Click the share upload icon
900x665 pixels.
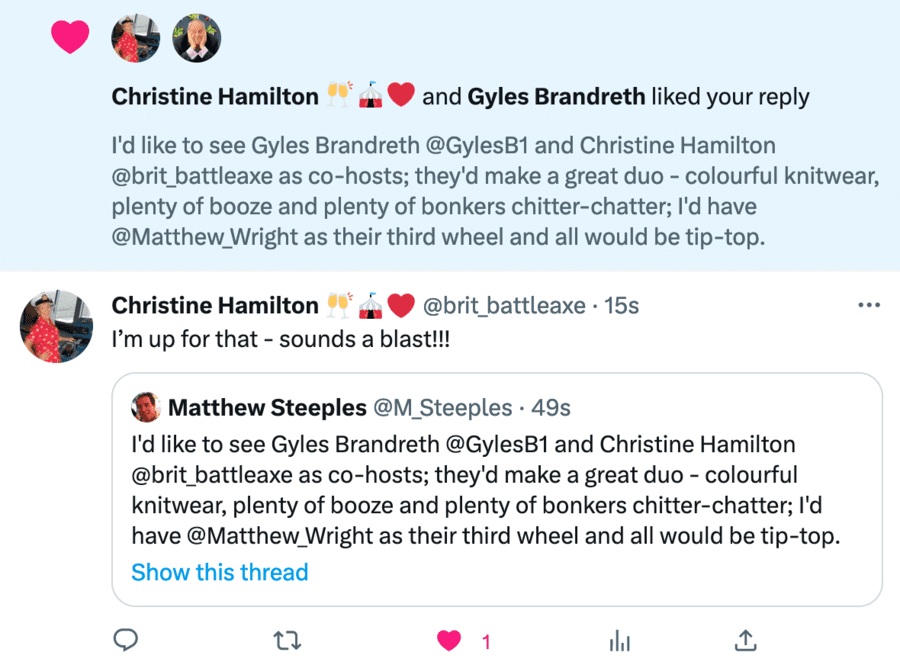point(745,640)
